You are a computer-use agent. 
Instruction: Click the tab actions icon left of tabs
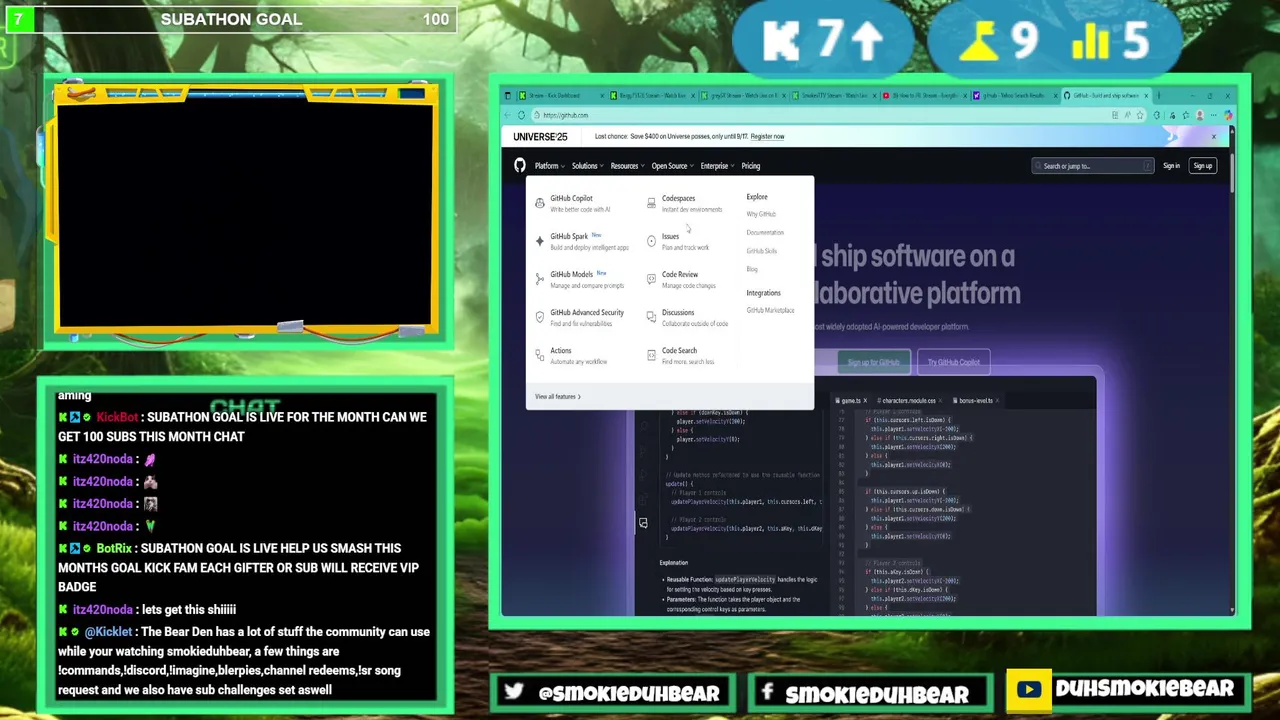tap(507, 96)
